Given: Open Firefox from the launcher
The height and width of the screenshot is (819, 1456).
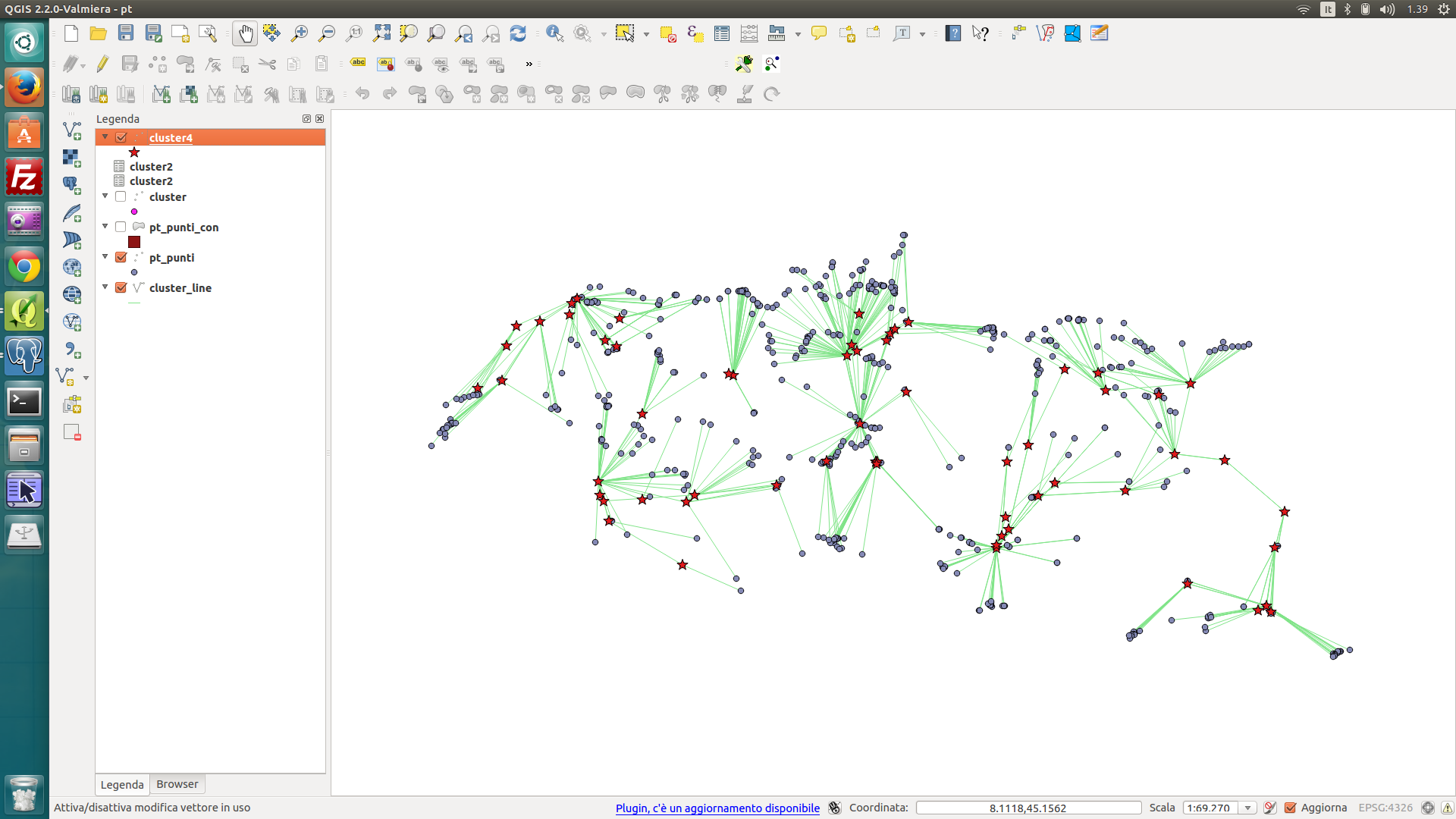Looking at the screenshot, I should (x=24, y=87).
